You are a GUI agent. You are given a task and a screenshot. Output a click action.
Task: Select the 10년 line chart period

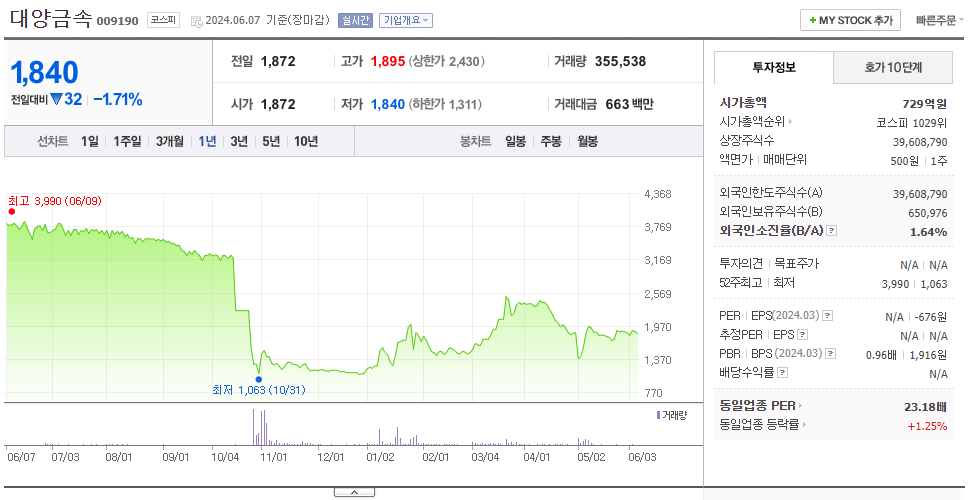(x=306, y=141)
